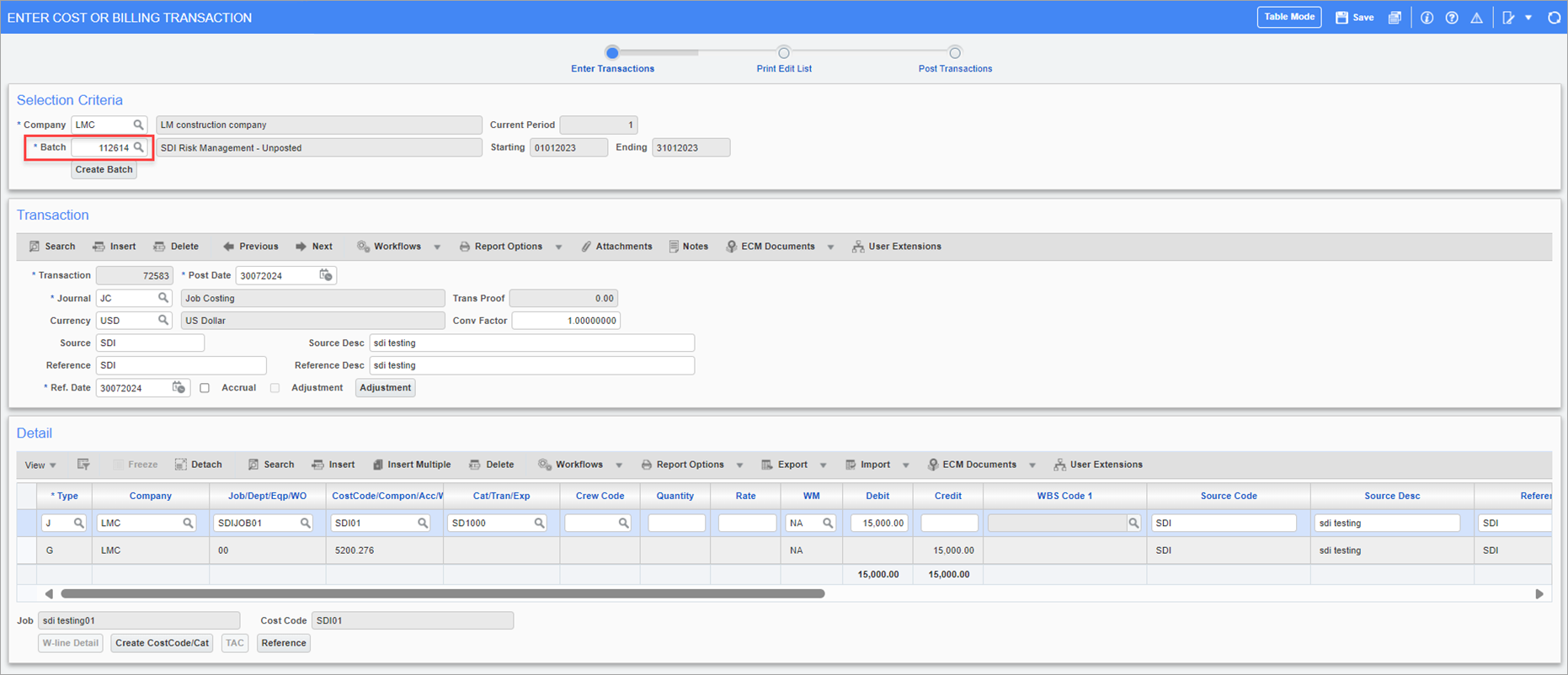Screen dimensions: 1568x675
Task: Click Search in Transaction toolbar
Action: pos(52,247)
